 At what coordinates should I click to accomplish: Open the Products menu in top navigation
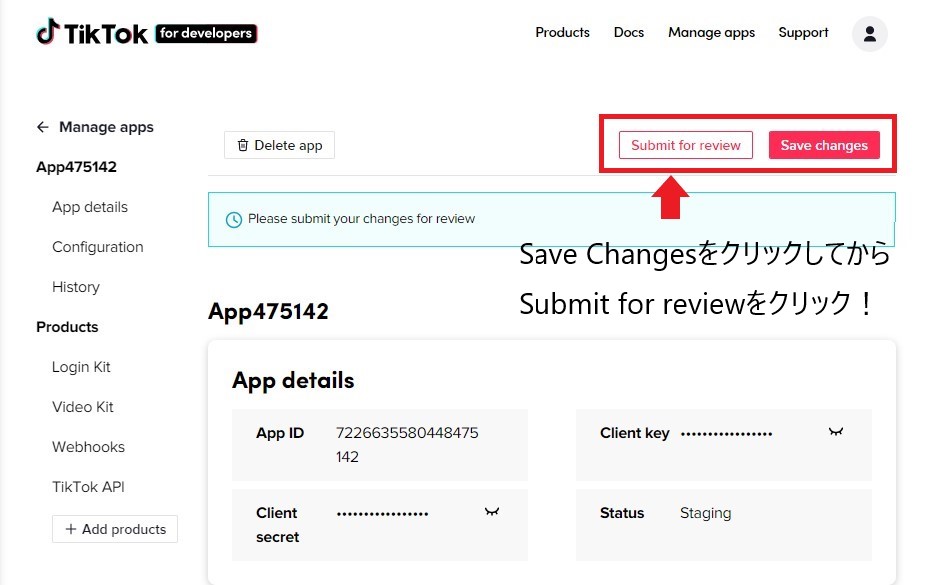click(562, 33)
